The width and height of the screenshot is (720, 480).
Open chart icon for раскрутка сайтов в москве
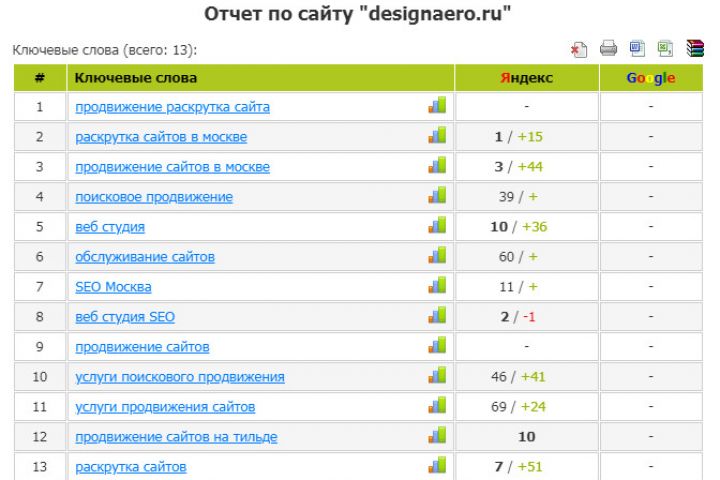[x=437, y=135]
